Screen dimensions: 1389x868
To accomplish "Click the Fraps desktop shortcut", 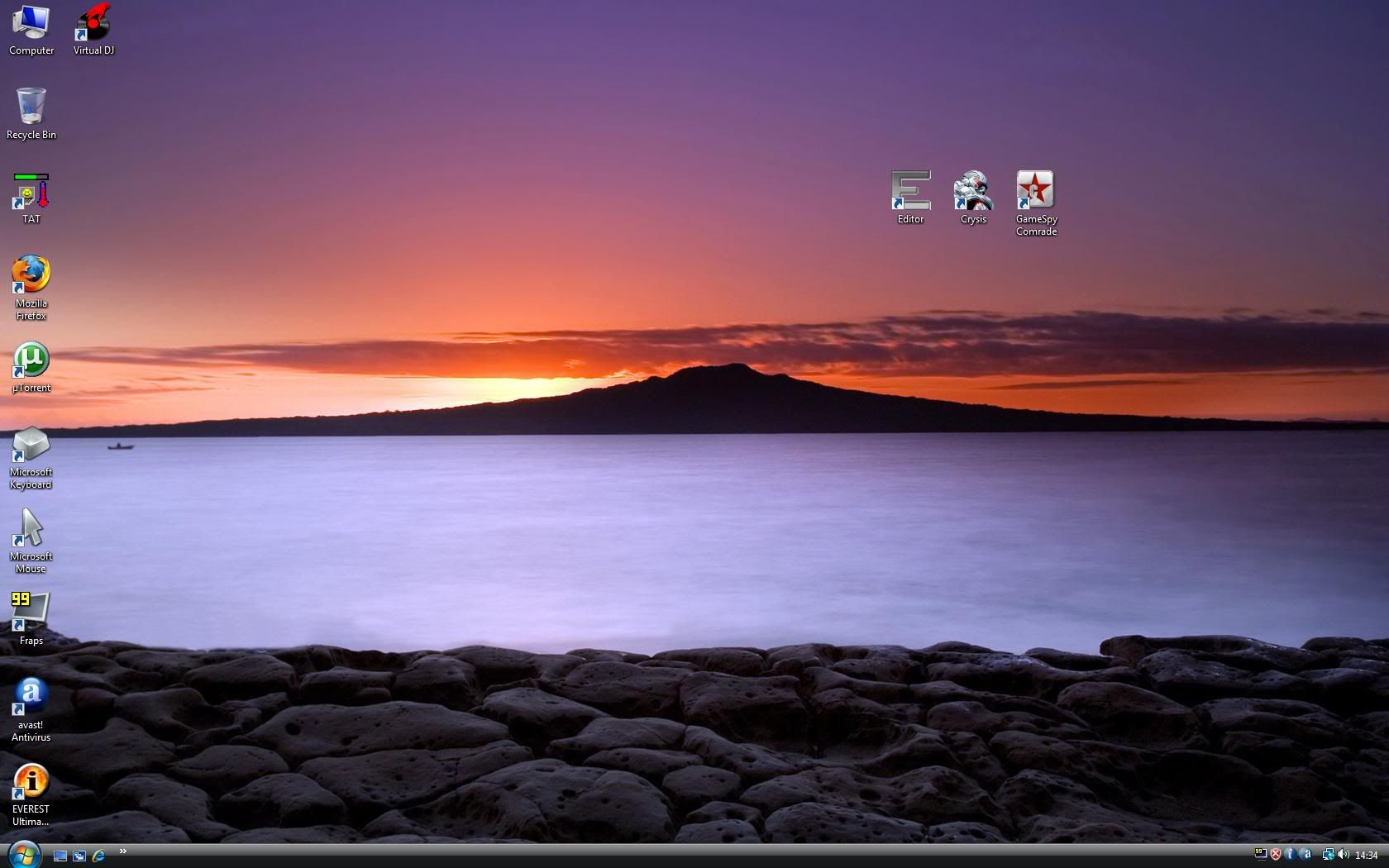I will pos(31,618).
